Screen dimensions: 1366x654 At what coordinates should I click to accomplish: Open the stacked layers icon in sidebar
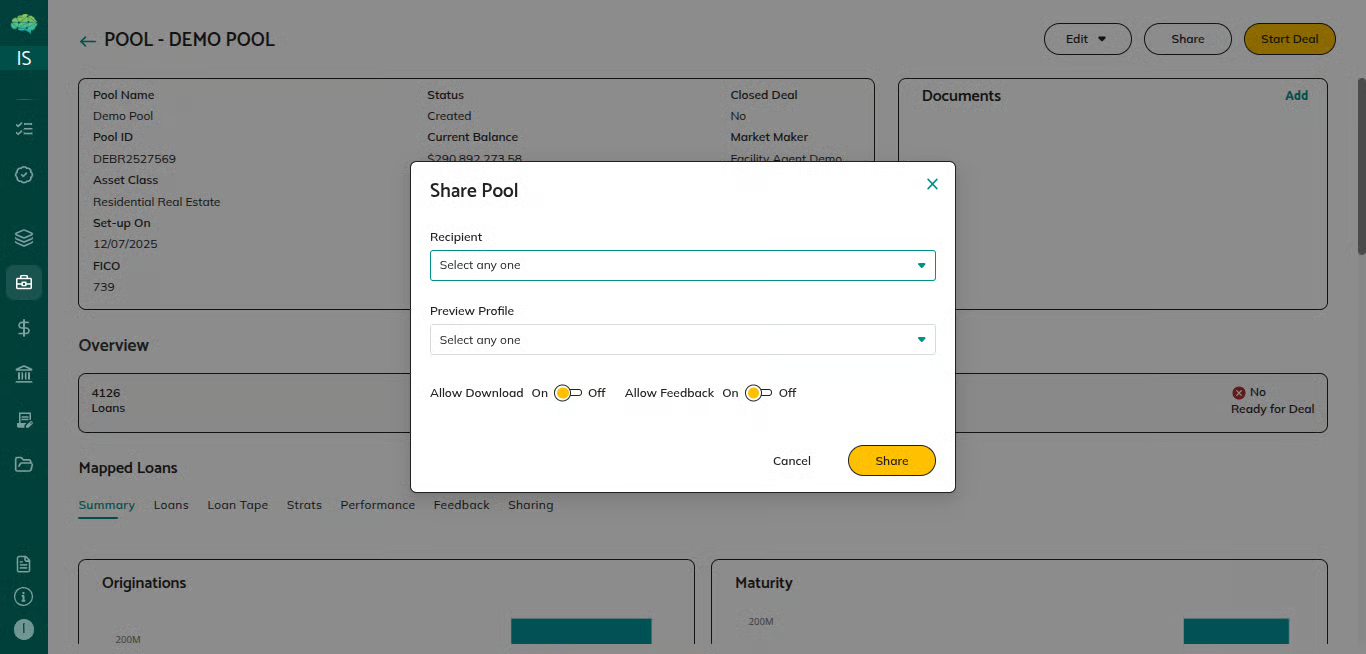[24, 238]
